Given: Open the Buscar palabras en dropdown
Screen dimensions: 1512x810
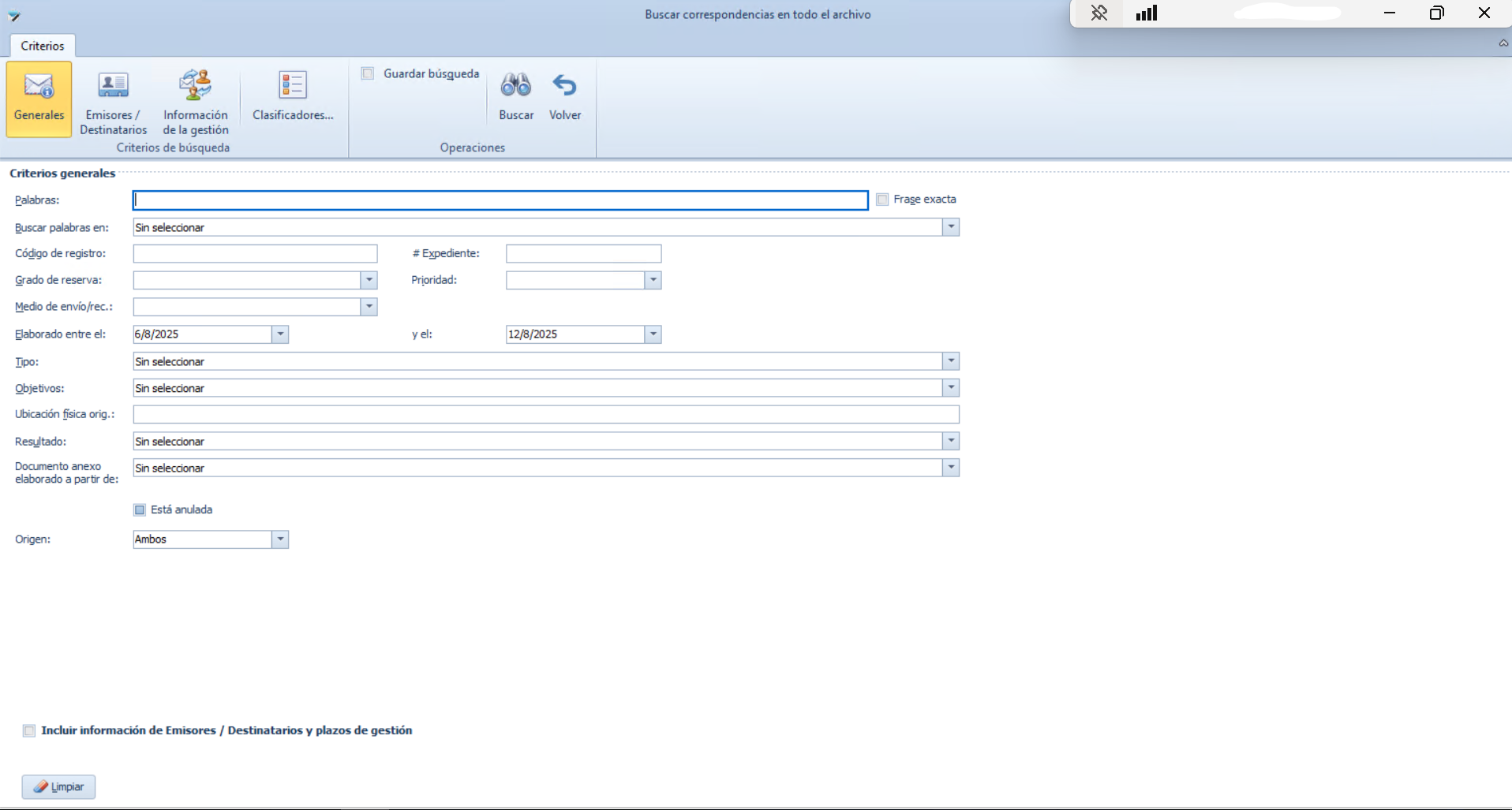Looking at the screenshot, I should click(x=951, y=227).
